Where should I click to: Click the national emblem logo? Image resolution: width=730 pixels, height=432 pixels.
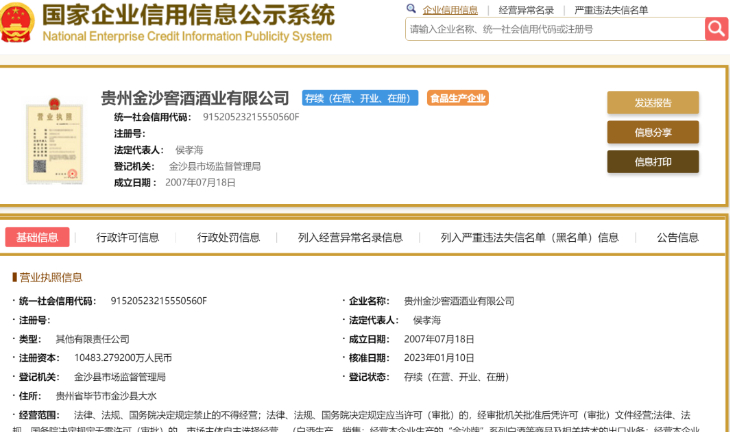pyautogui.click(x=17, y=22)
